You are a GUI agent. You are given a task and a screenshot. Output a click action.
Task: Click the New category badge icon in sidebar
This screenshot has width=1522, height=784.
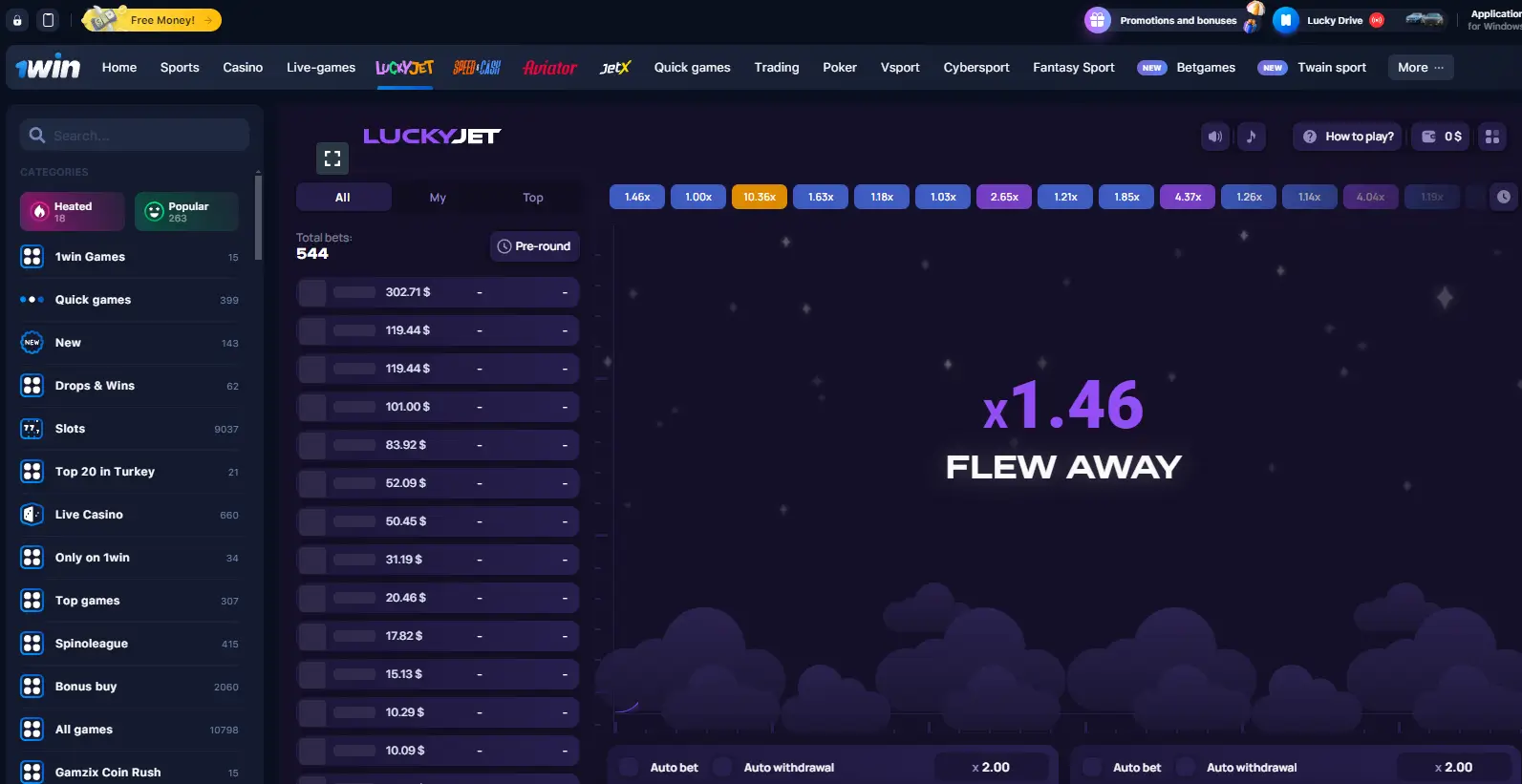tap(32, 343)
